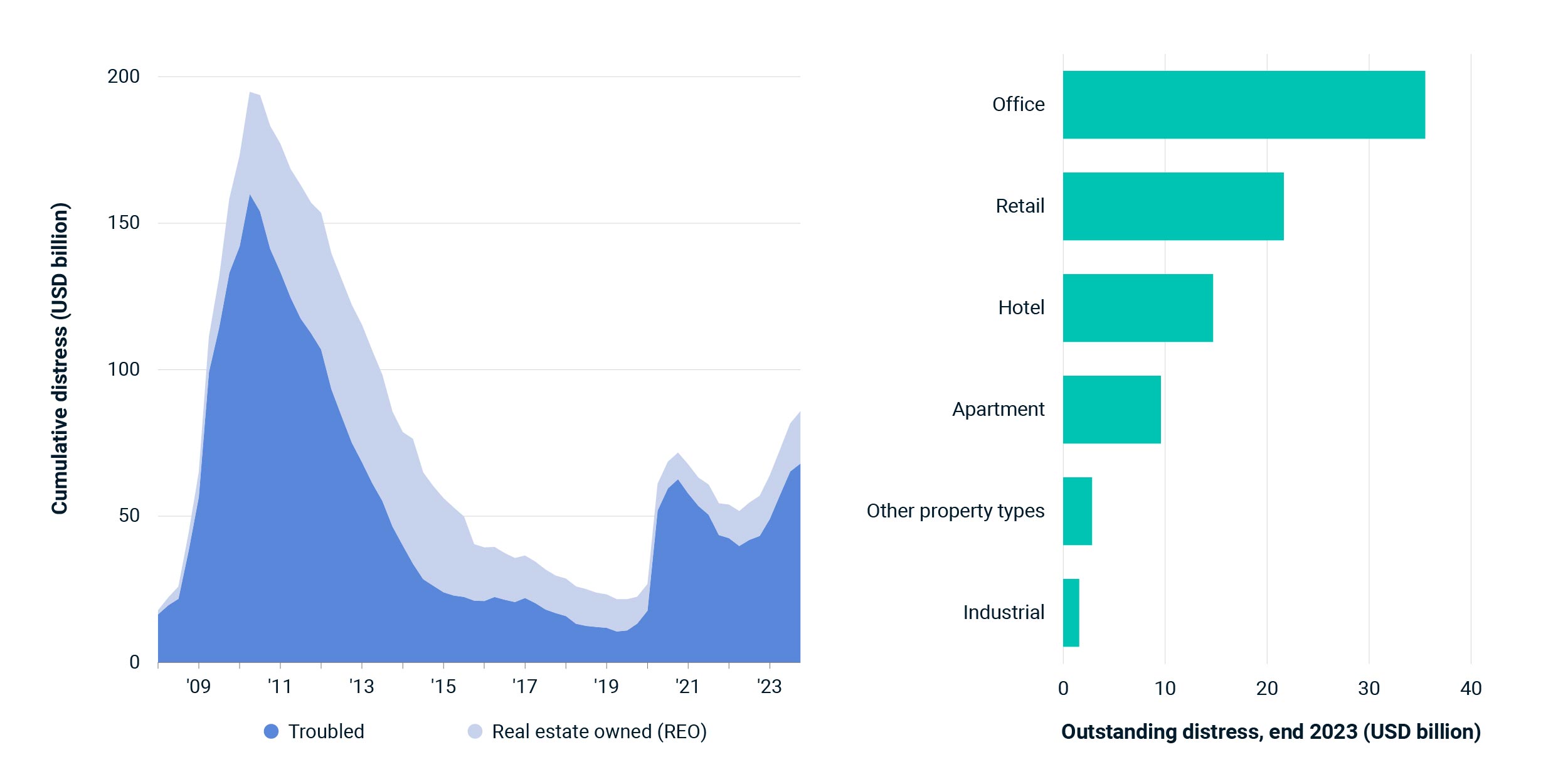The height and width of the screenshot is (784, 1568).
Task: Click the 200 y-axis label
Action: tap(124, 77)
